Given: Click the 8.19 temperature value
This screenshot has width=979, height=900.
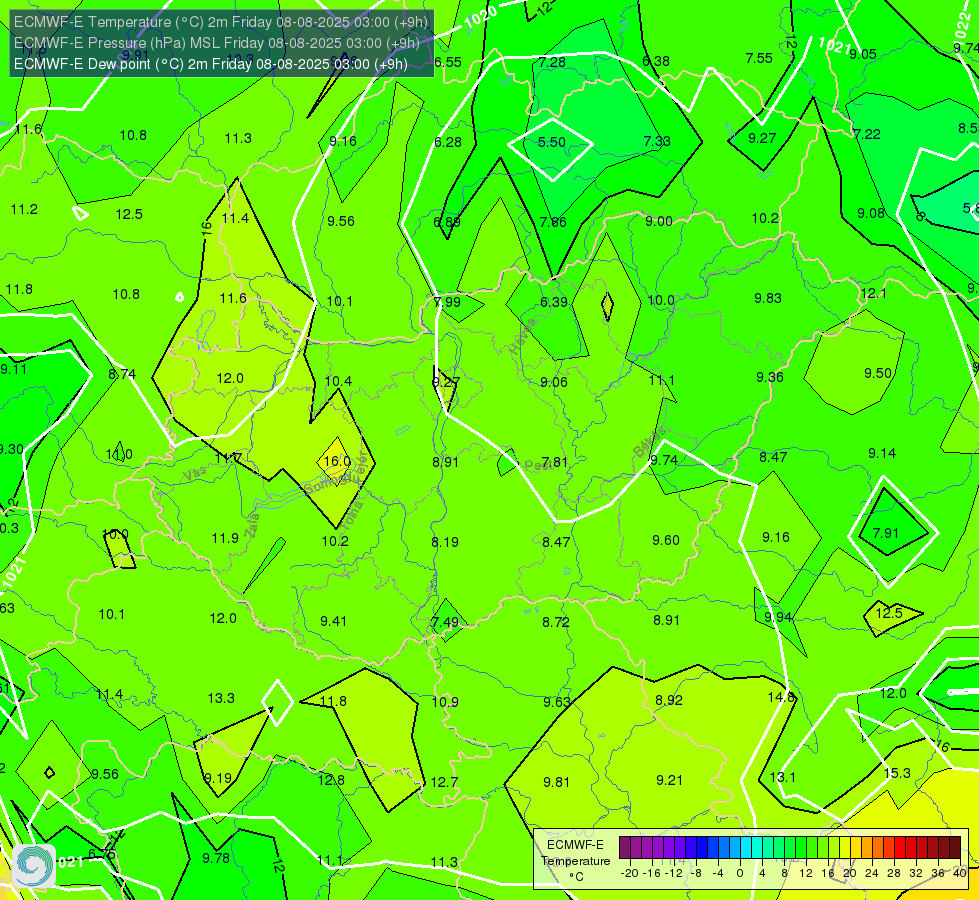Looking at the screenshot, I should [445, 541].
